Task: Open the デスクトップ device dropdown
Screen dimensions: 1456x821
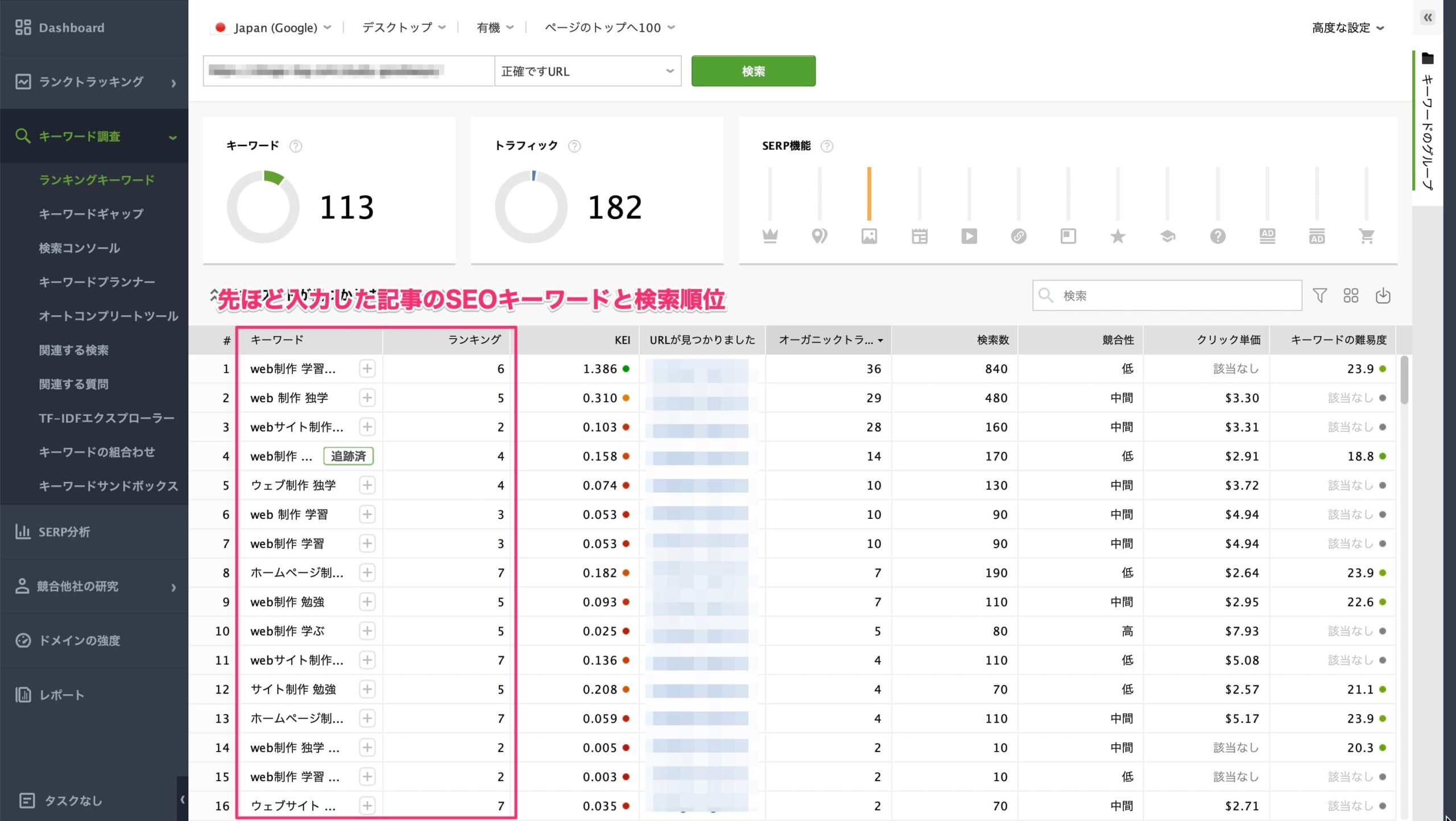Action: click(404, 27)
